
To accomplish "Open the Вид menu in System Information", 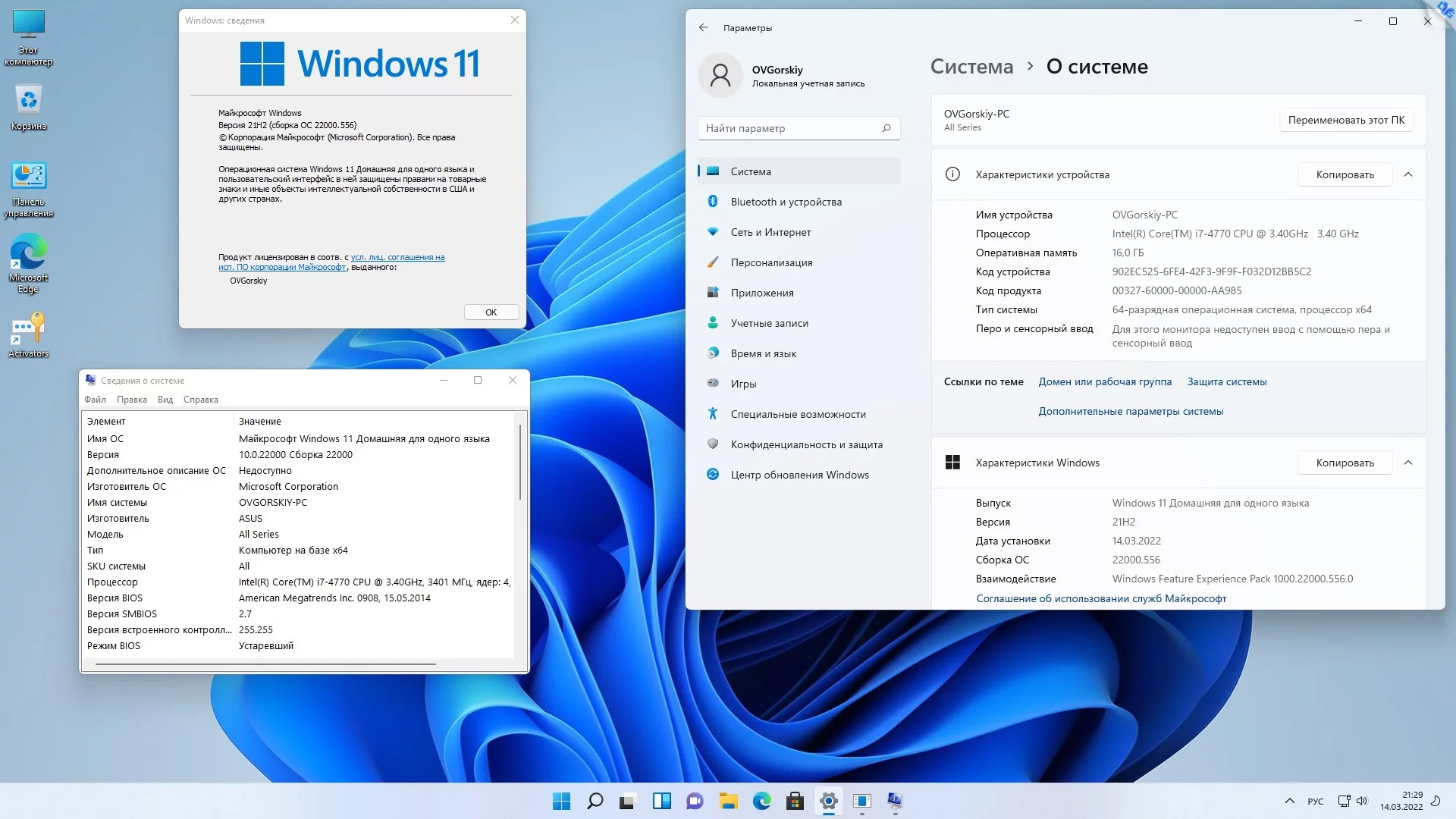I will [165, 400].
